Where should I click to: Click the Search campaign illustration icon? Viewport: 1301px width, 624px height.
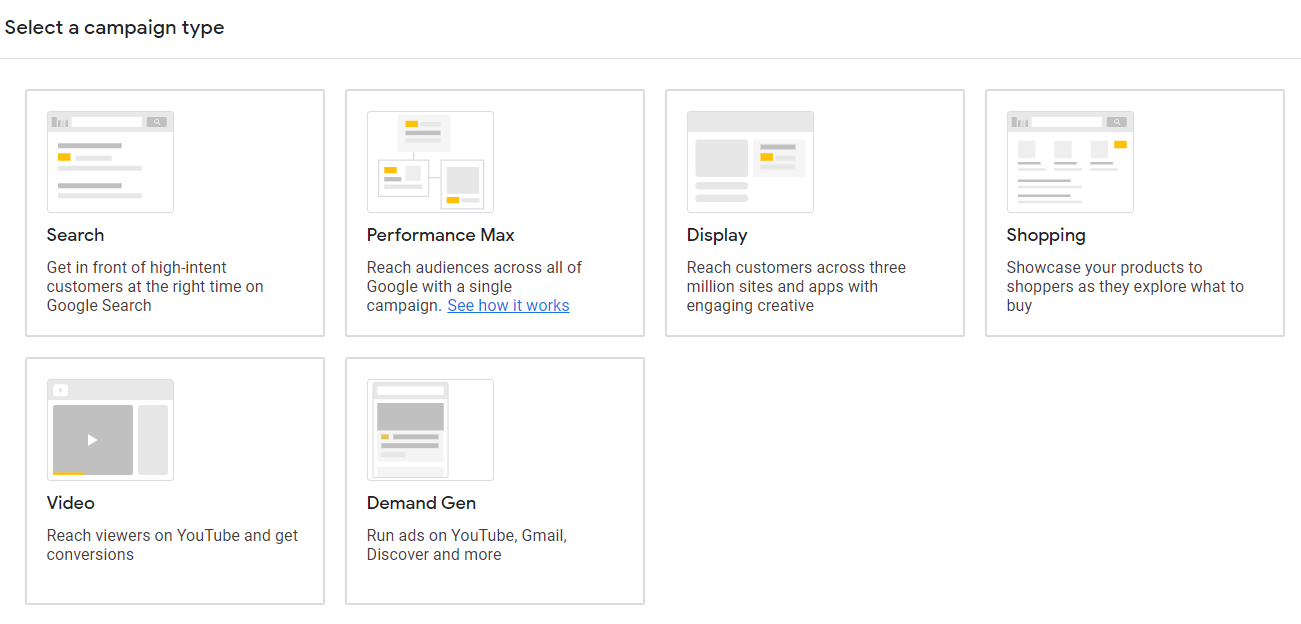110,162
